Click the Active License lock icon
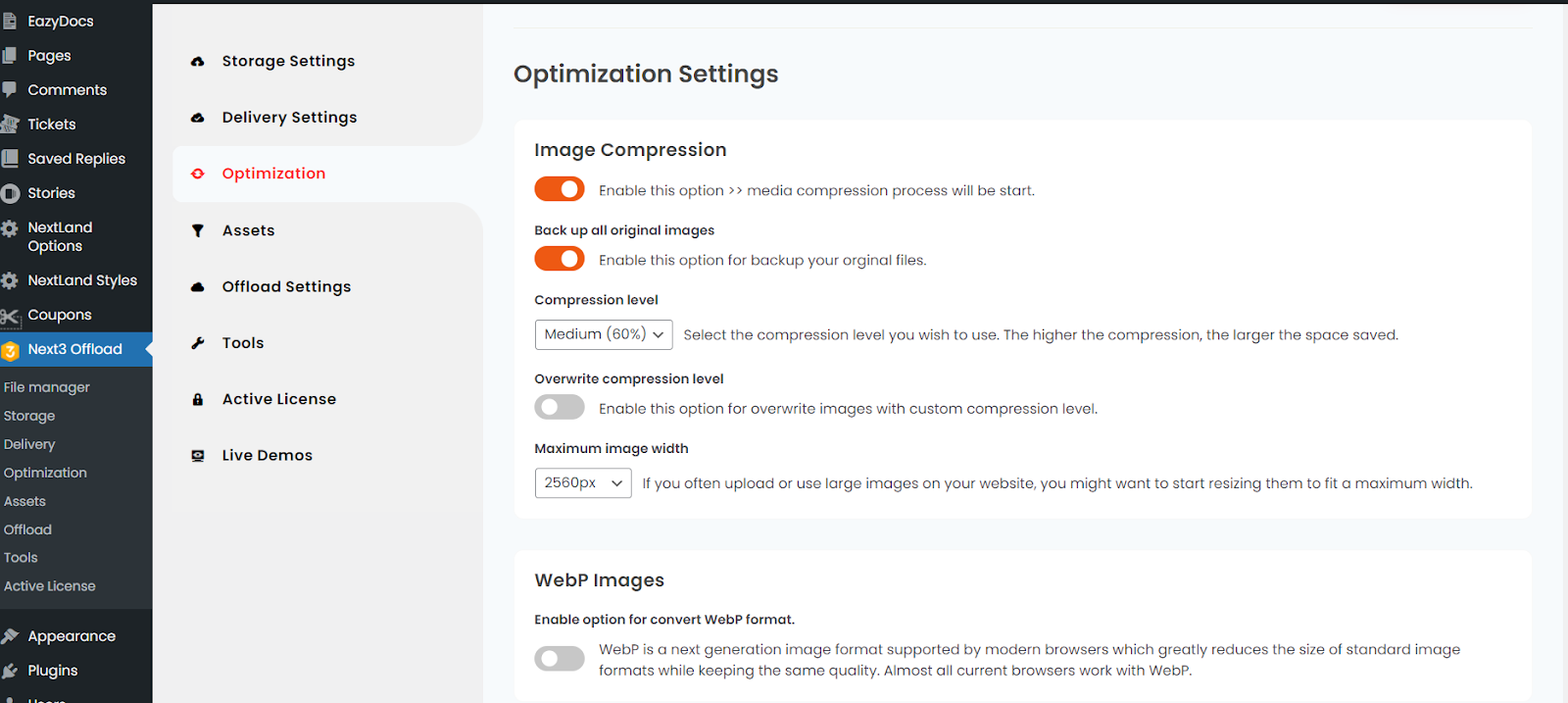The image size is (1568, 703). pyautogui.click(x=198, y=399)
